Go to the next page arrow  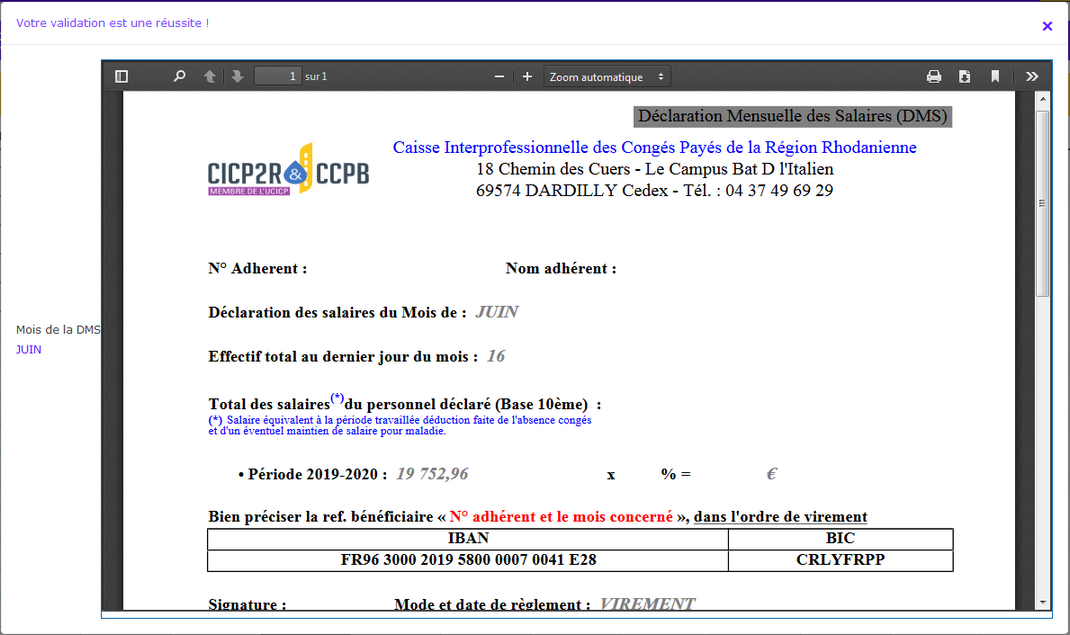pos(237,76)
